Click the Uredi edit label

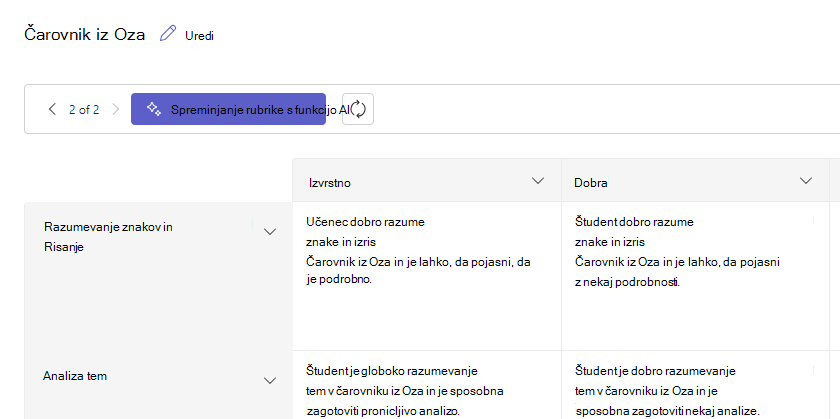199,36
